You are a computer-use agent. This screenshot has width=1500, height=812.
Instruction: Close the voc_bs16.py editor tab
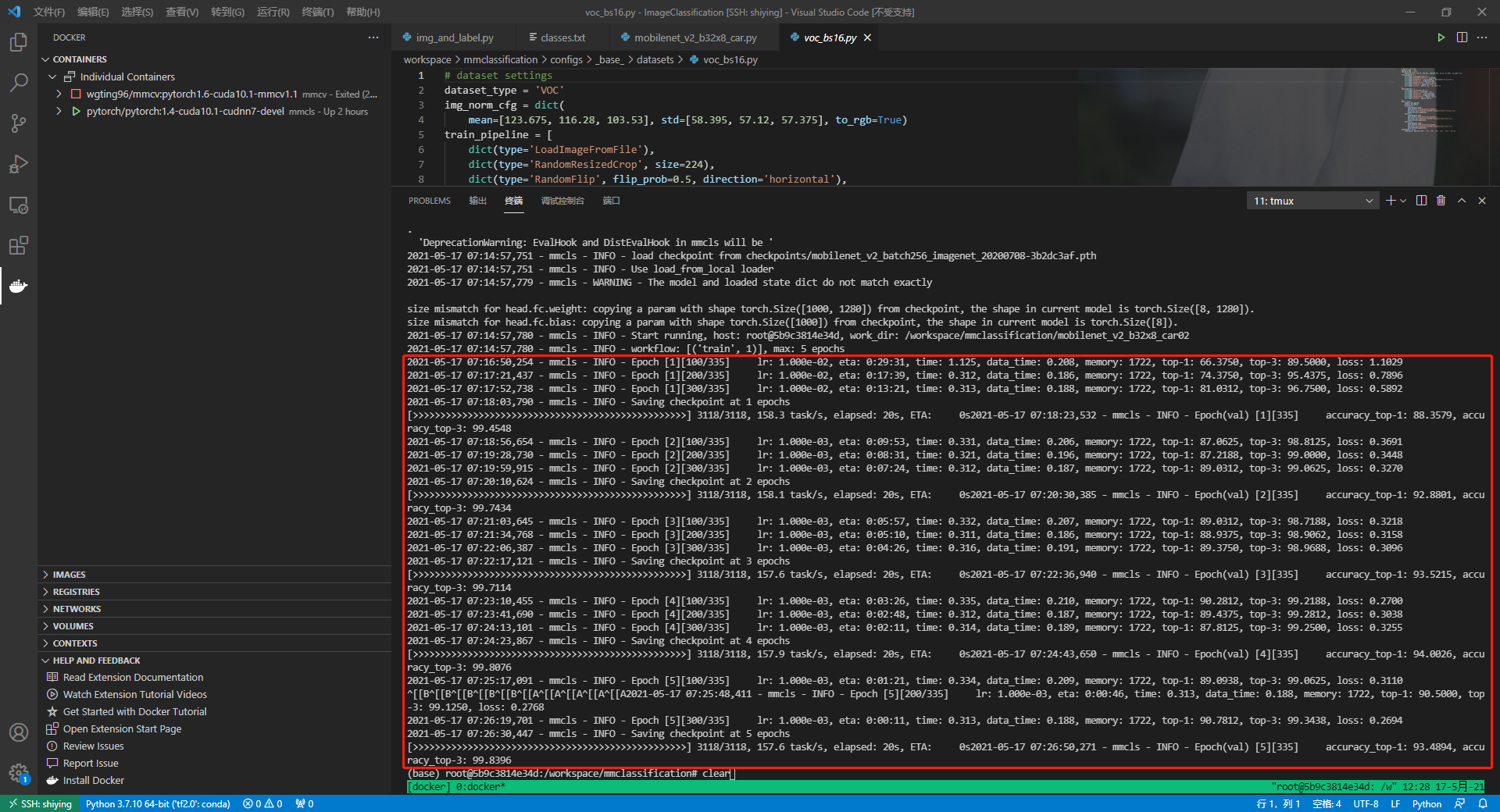(x=867, y=37)
